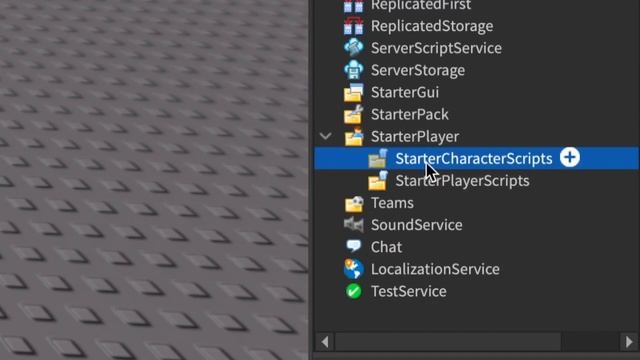The height and width of the screenshot is (360, 640).
Task: Select Chat in the Explorer
Action: click(x=386, y=247)
